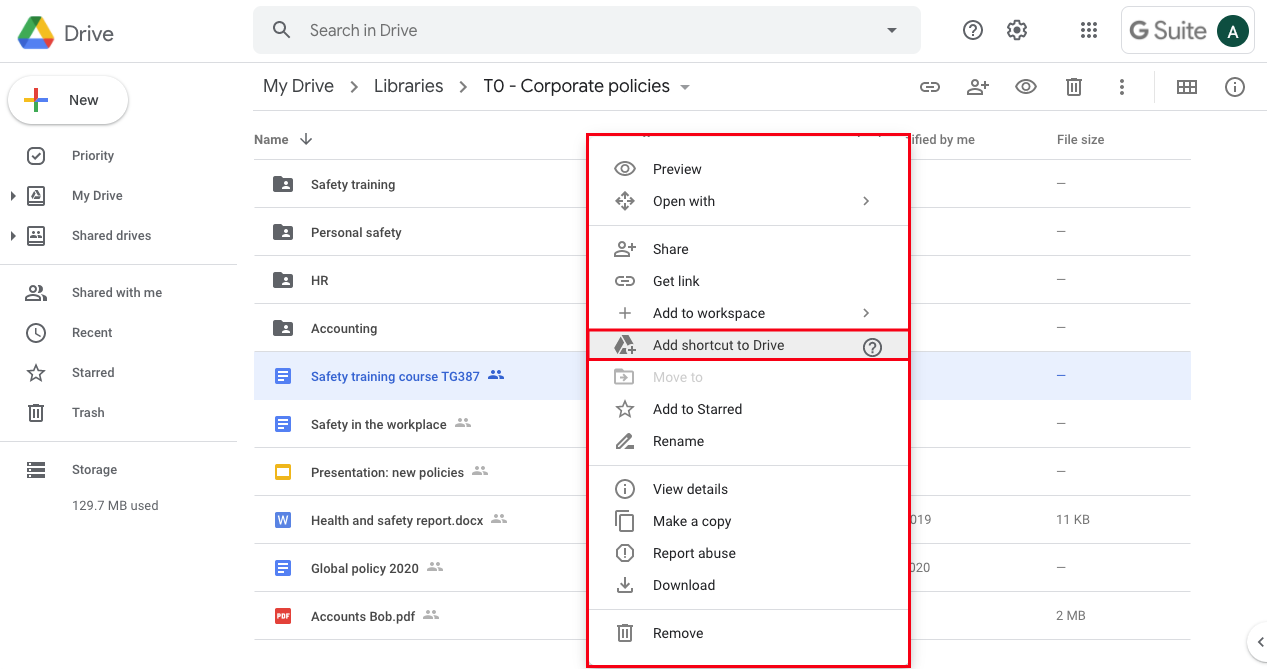This screenshot has height=669, width=1267.
Task: Click help icon beside Add shortcut
Action: [x=872, y=347]
